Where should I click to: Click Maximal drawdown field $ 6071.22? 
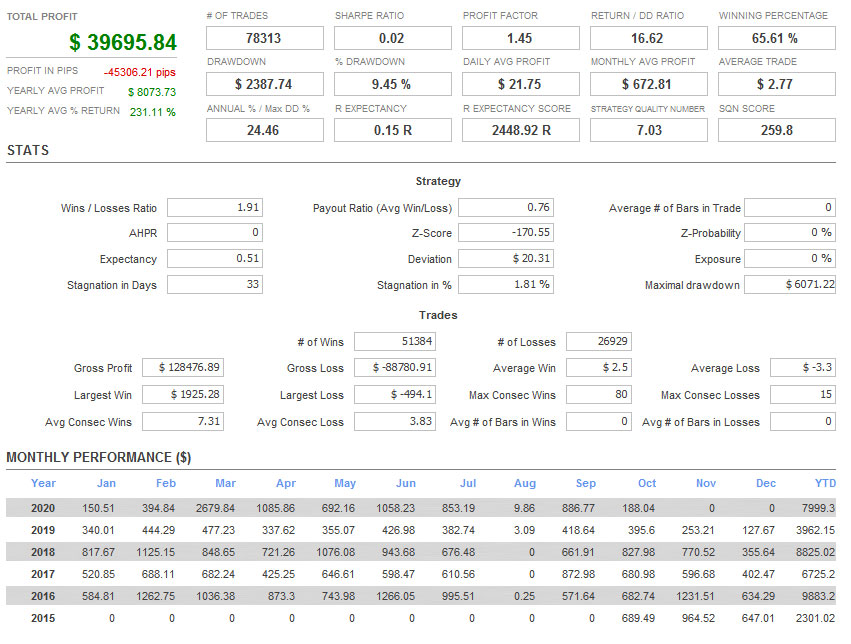[790, 284]
